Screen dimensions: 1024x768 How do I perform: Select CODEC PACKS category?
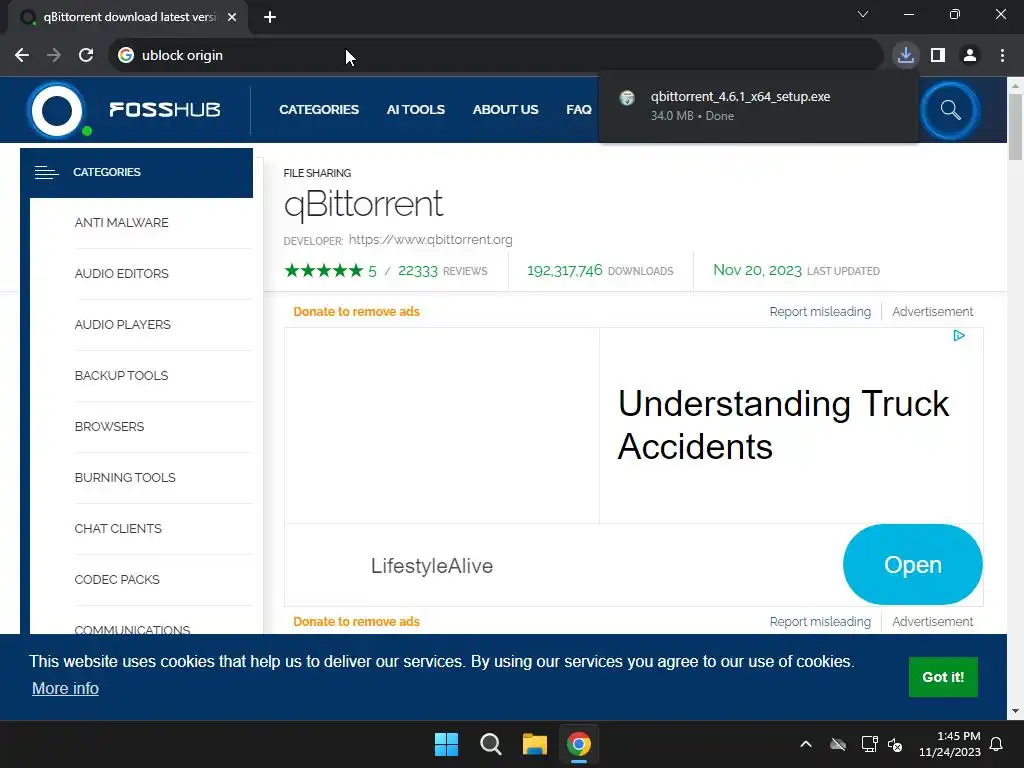click(117, 579)
